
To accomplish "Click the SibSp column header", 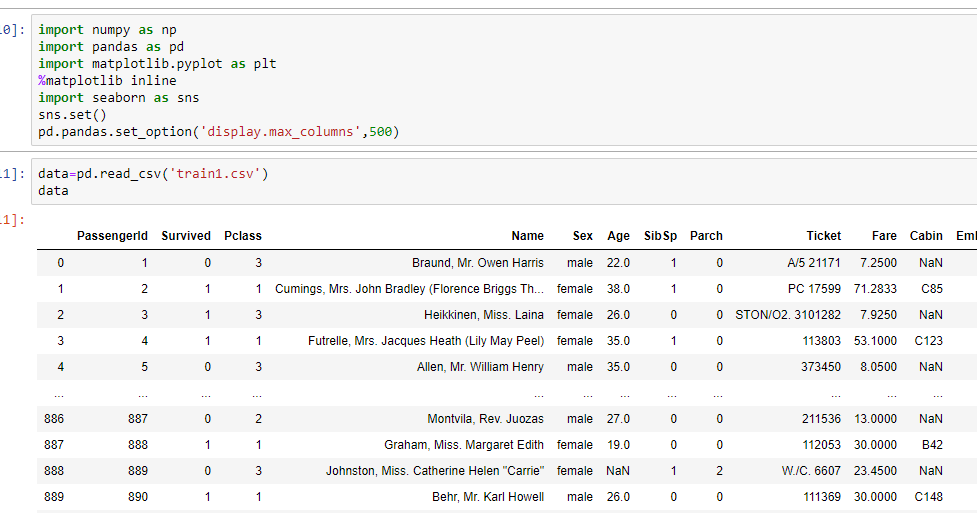I will (x=660, y=236).
